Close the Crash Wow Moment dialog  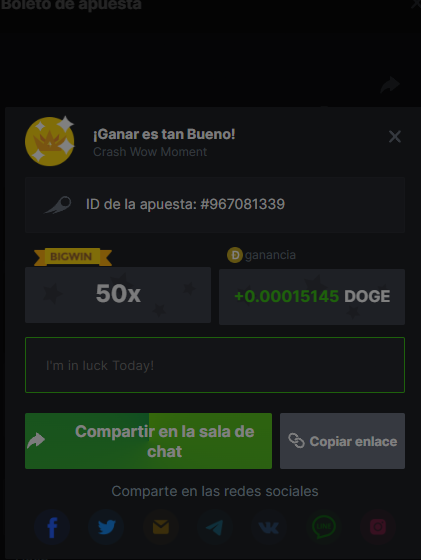tap(395, 136)
